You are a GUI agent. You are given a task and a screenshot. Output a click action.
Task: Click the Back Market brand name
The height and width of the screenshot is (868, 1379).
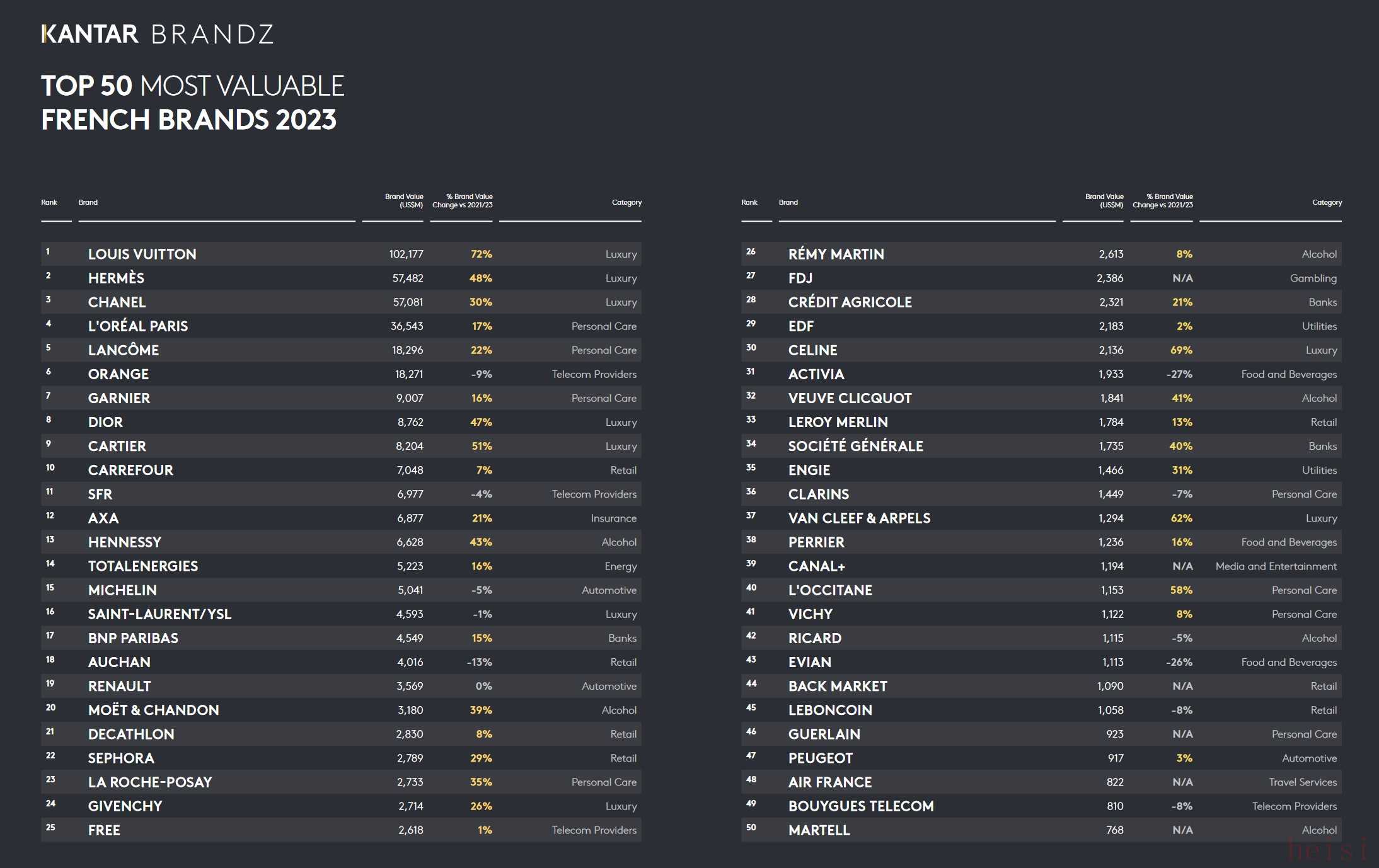838,686
